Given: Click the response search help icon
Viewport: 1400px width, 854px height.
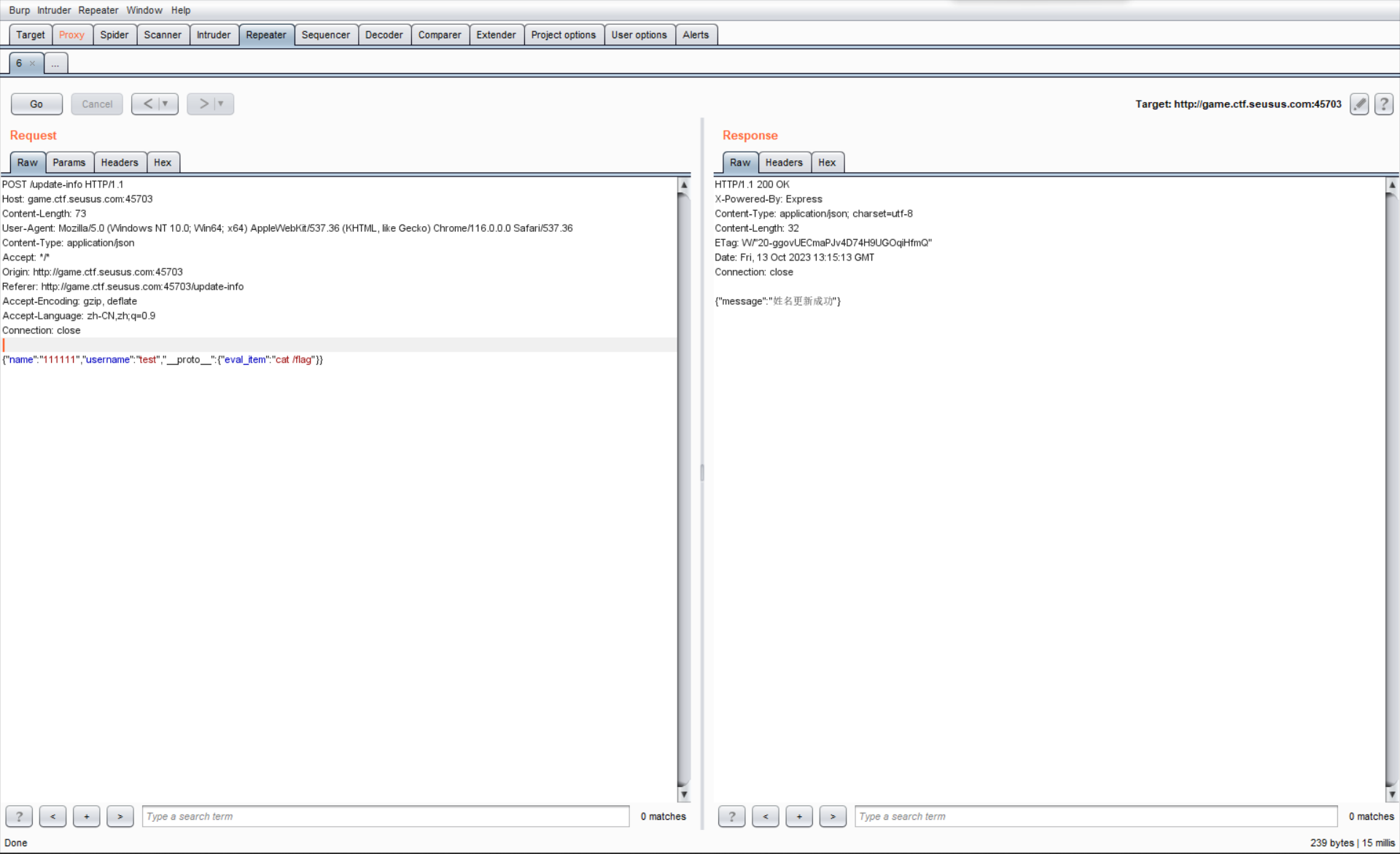Looking at the screenshot, I should (x=731, y=816).
